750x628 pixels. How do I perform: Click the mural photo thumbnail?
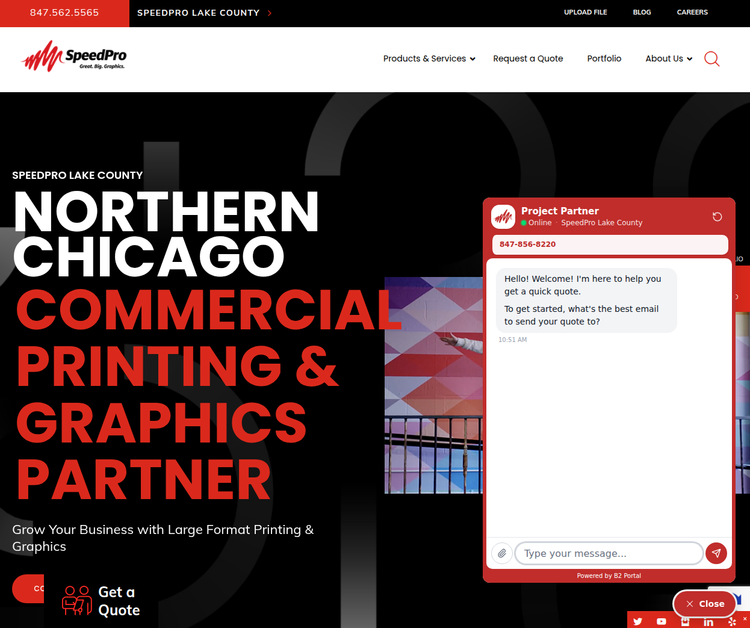(434, 385)
